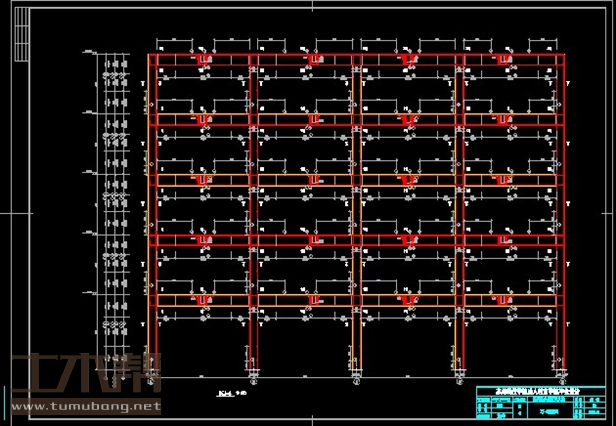
Task: Select the lowest orange floor beam
Action: pos(357,298)
